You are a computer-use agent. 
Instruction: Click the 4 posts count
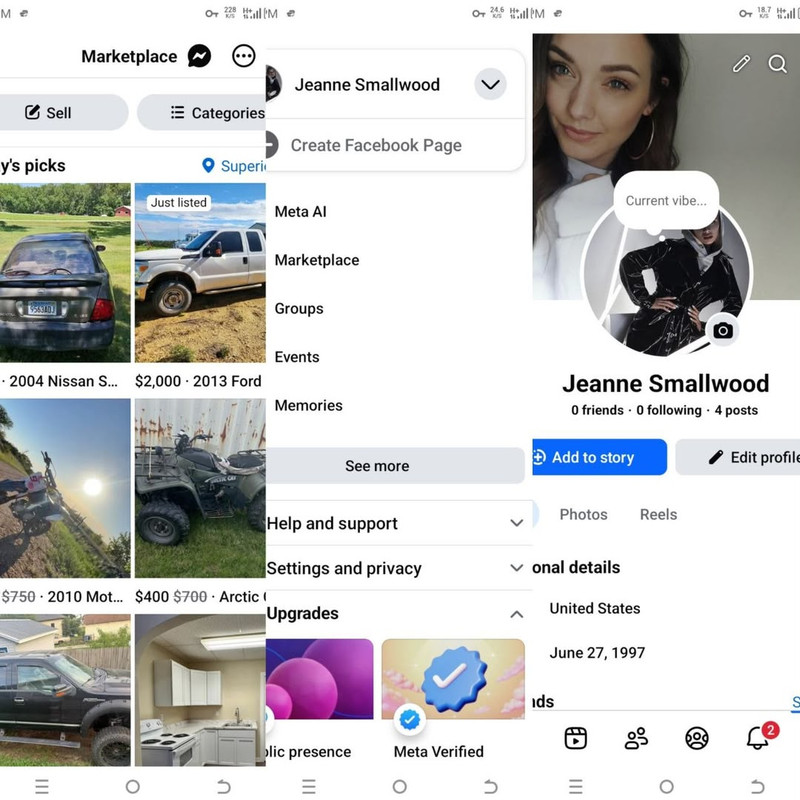click(x=736, y=410)
